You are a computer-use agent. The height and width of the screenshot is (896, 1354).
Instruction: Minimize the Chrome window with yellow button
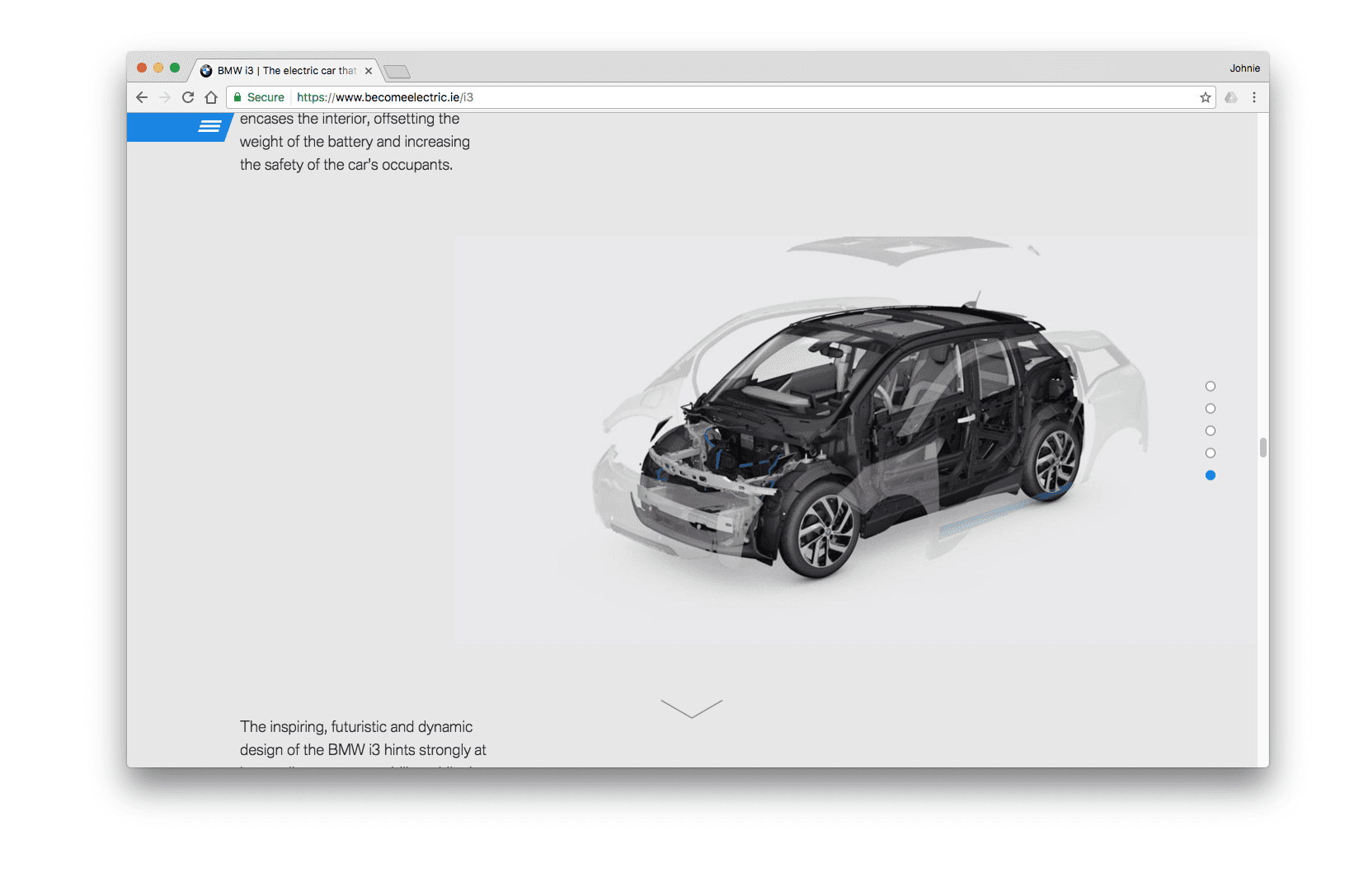click(x=158, y=68)
